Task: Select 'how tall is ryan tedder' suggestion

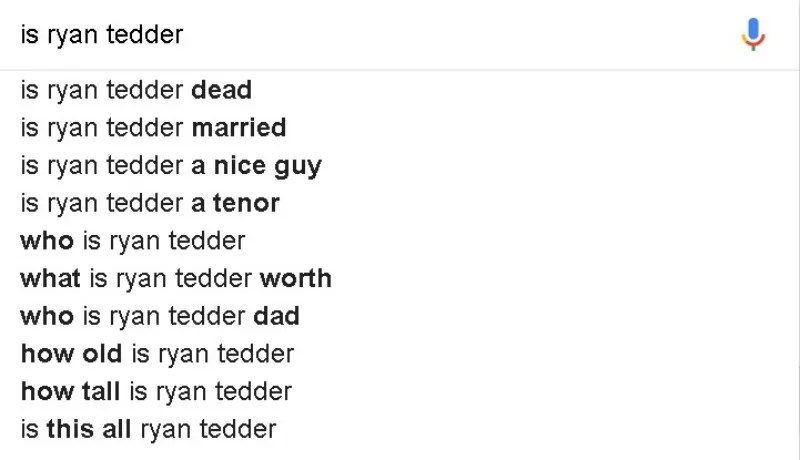Action: pyautogui.click(x=156, y=391)
